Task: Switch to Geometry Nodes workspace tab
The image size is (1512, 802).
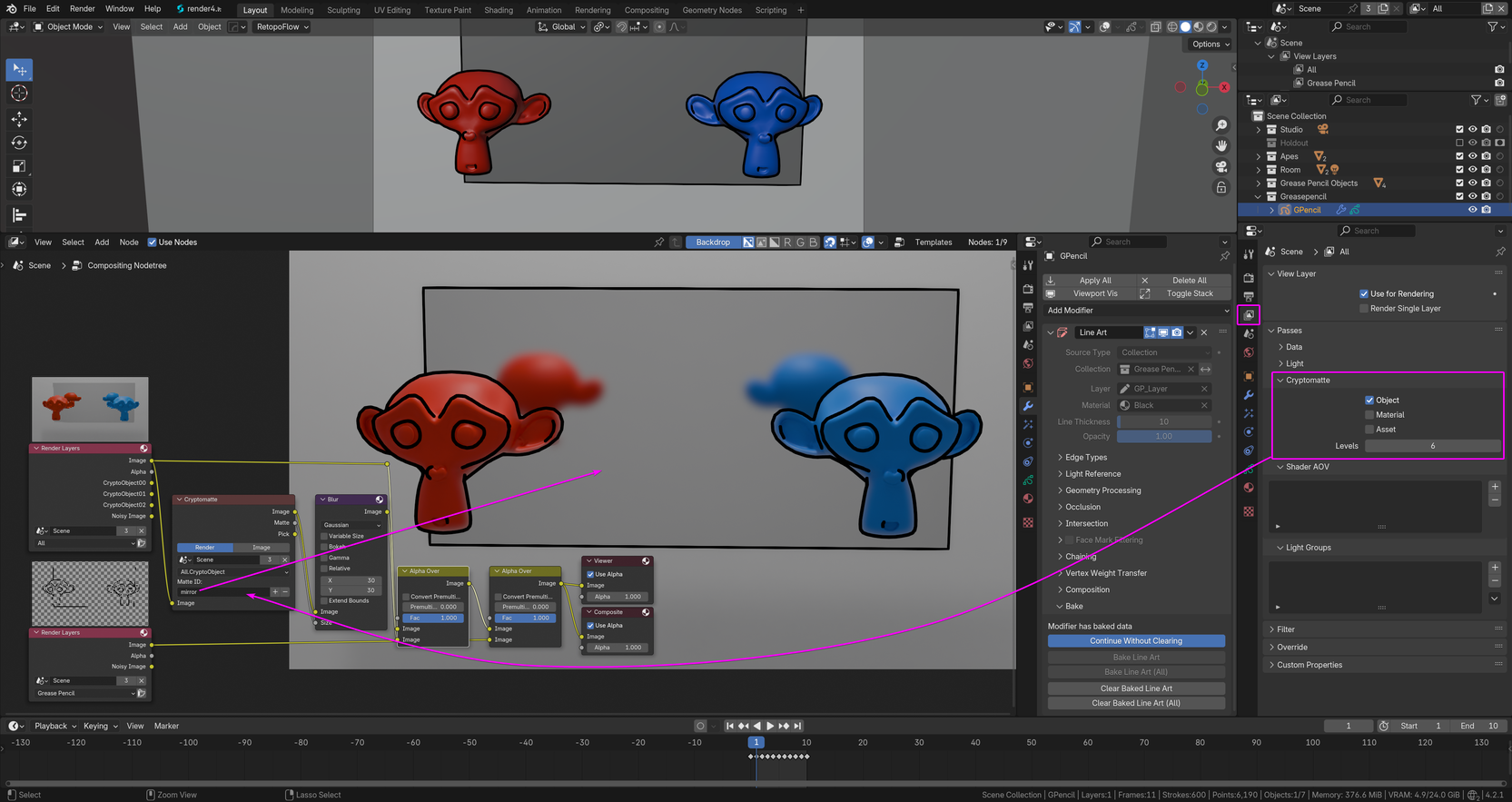Action: coord(712,10)
